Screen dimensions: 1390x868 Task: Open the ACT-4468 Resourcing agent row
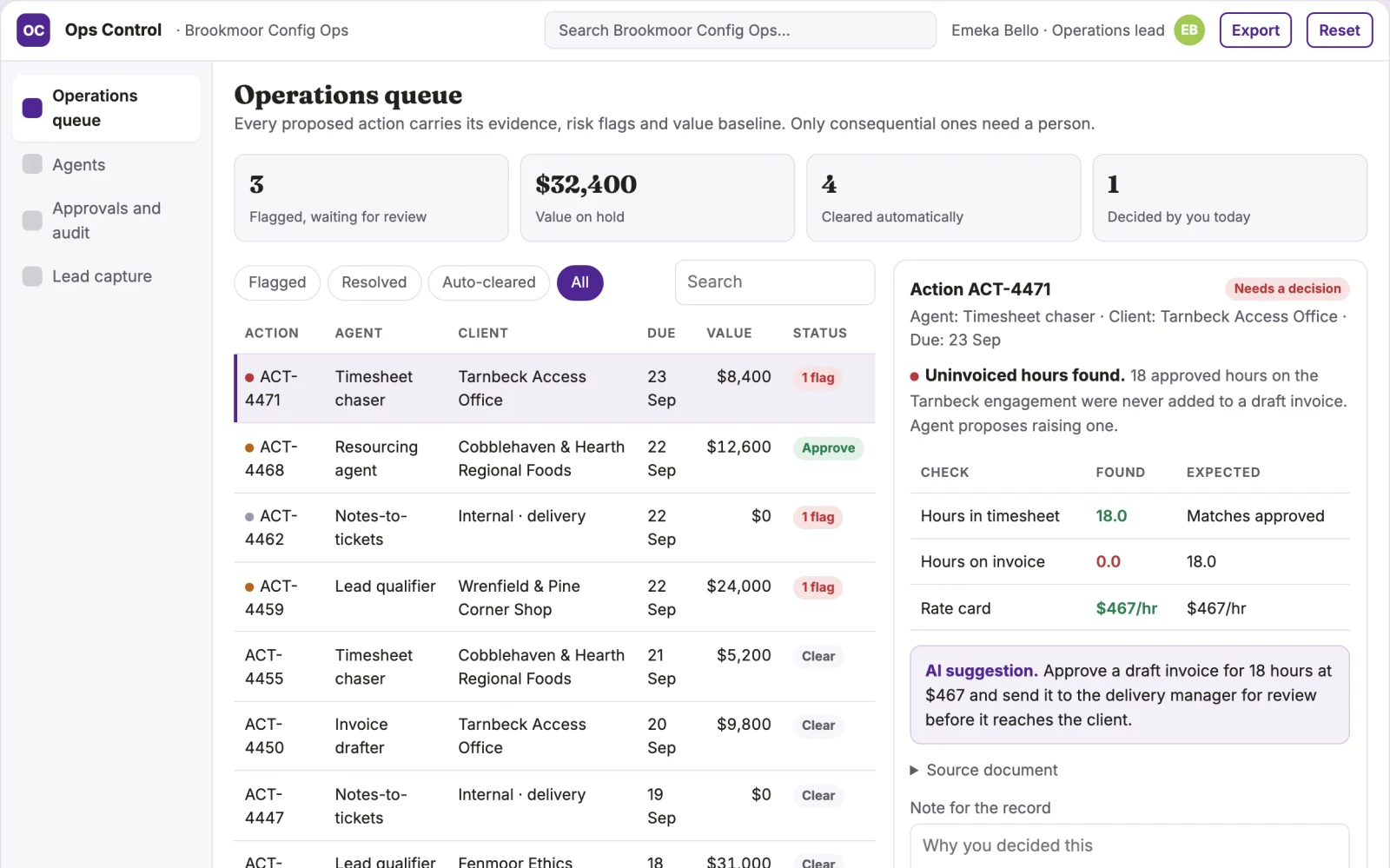pyautogui.click(x=554, y=459)
